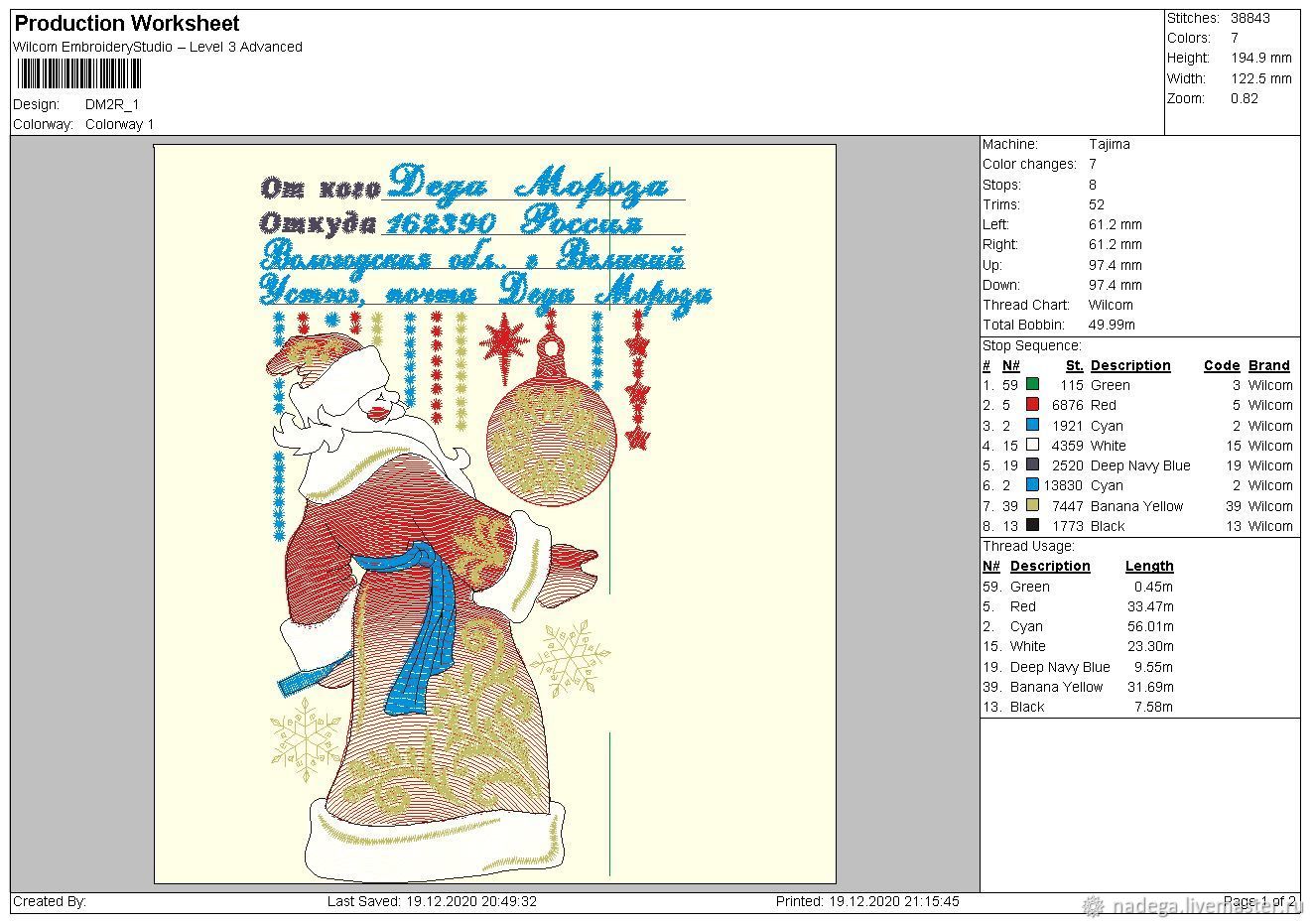Select the Green color swatch in the stop sequence
This screenshot has height=924, width=1314.
pos(1033,385)
